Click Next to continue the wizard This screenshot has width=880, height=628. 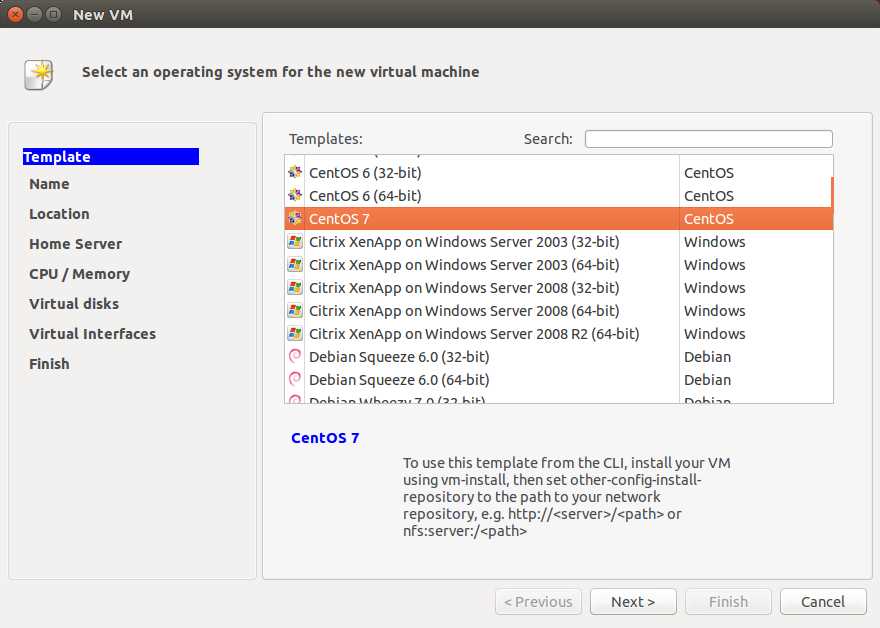(x=633, y=602)
